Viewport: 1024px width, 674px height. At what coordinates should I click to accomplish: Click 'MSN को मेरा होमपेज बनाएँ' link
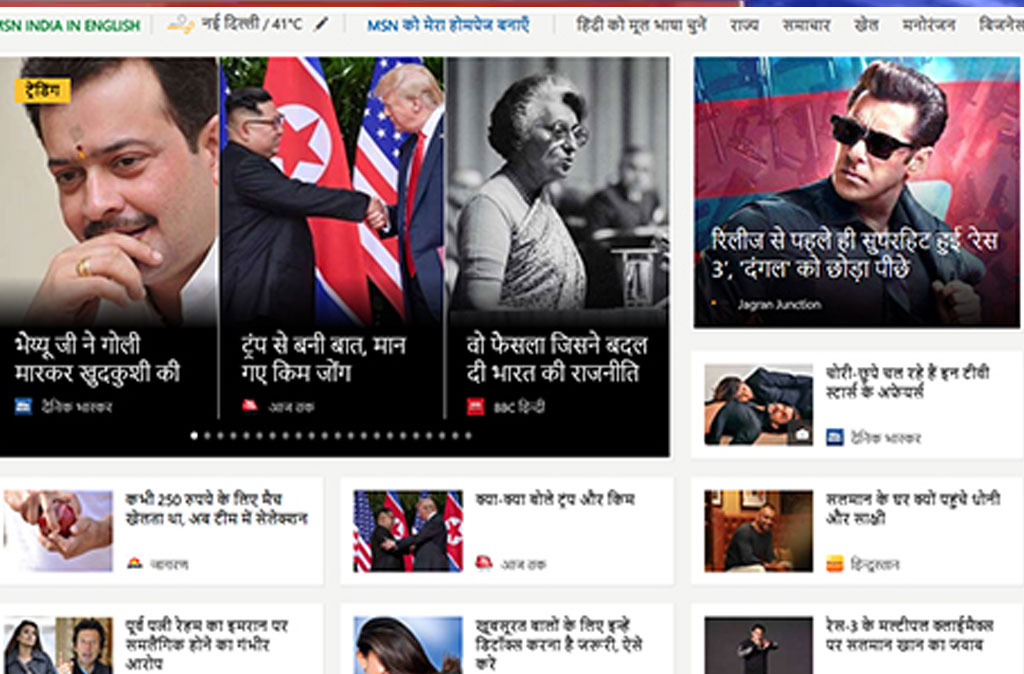[448, 25]
